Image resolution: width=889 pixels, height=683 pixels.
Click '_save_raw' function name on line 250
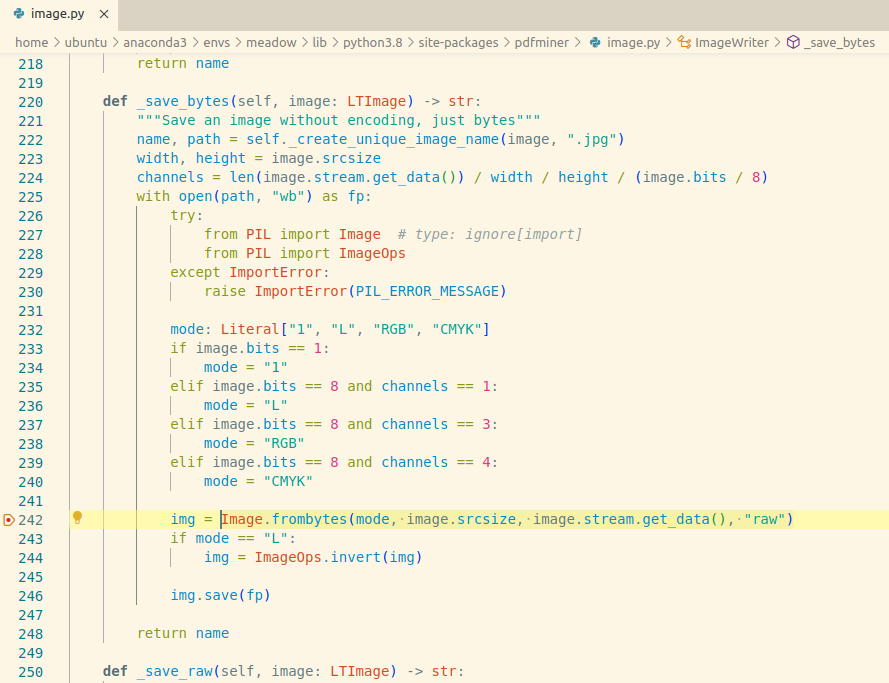pyautogui.click(x=174, y=671)
